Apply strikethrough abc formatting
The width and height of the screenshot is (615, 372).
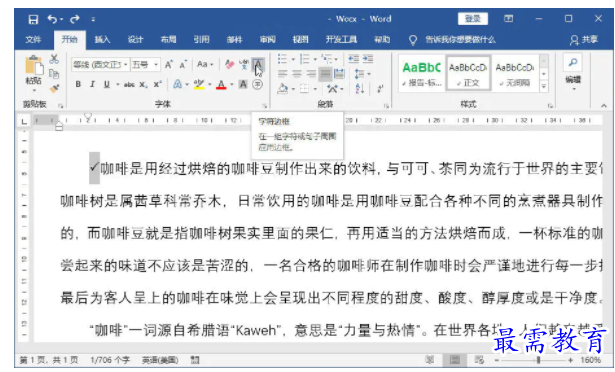129,84
